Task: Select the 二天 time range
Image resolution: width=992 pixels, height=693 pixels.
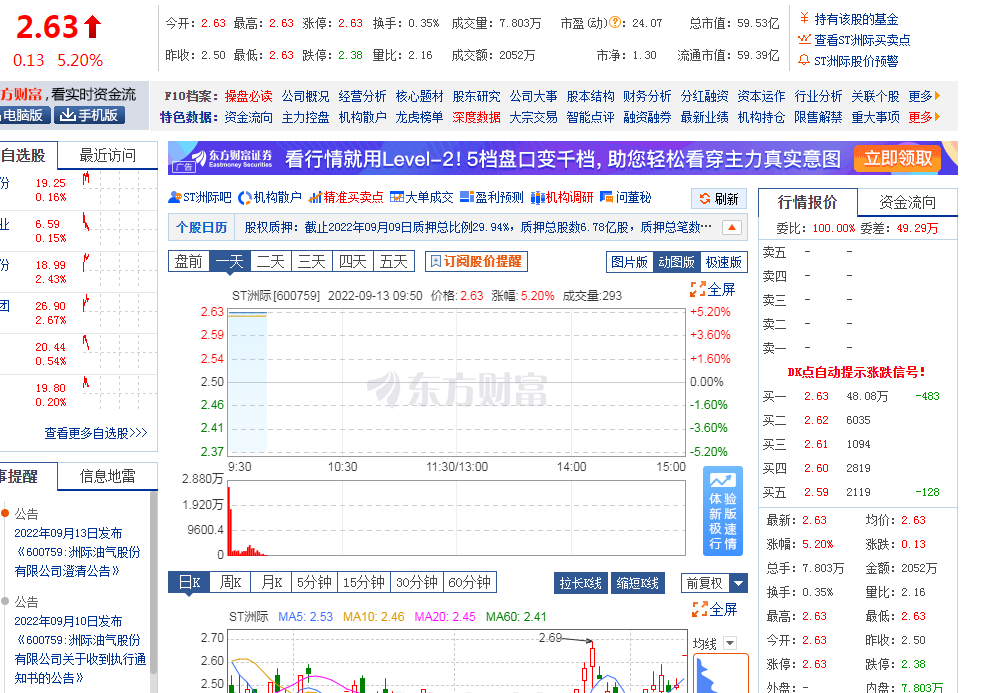Action: point(271,261)
